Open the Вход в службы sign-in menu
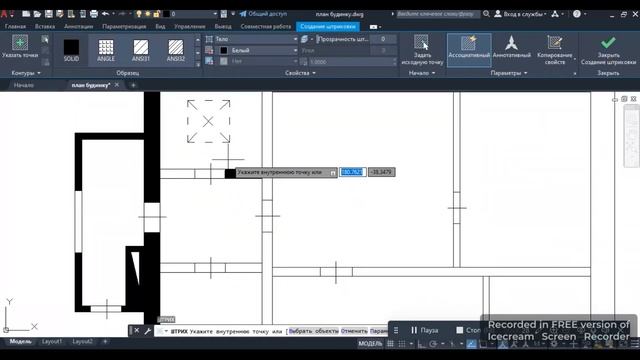This screenshot has width=640, height=360. pyautogui.click(x=520, y=14)
